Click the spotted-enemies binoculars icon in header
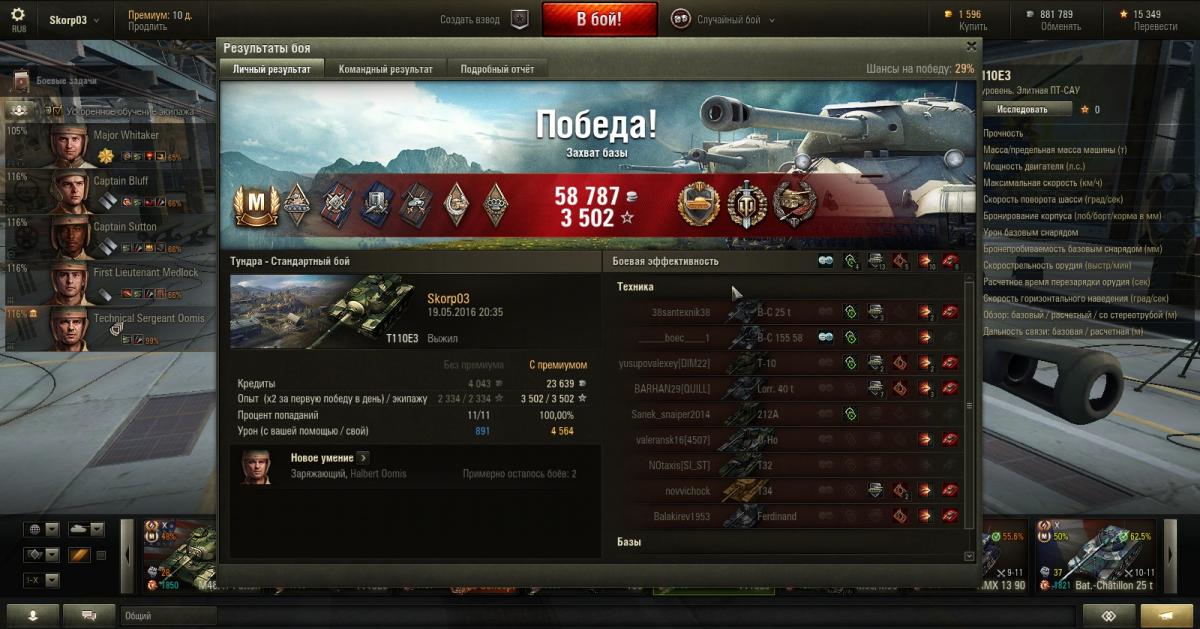The image size is (1200, 629). (826, 261)
